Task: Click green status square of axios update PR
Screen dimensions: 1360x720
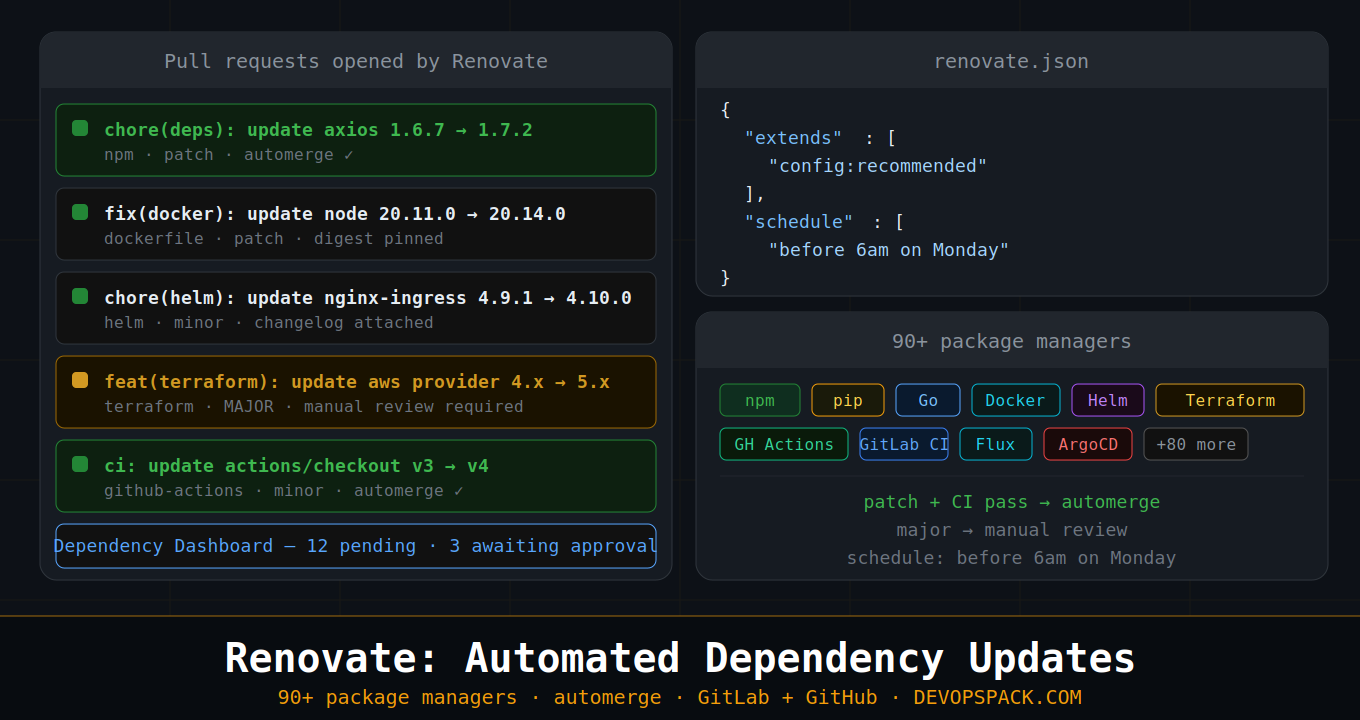Action: pos(80,128)
